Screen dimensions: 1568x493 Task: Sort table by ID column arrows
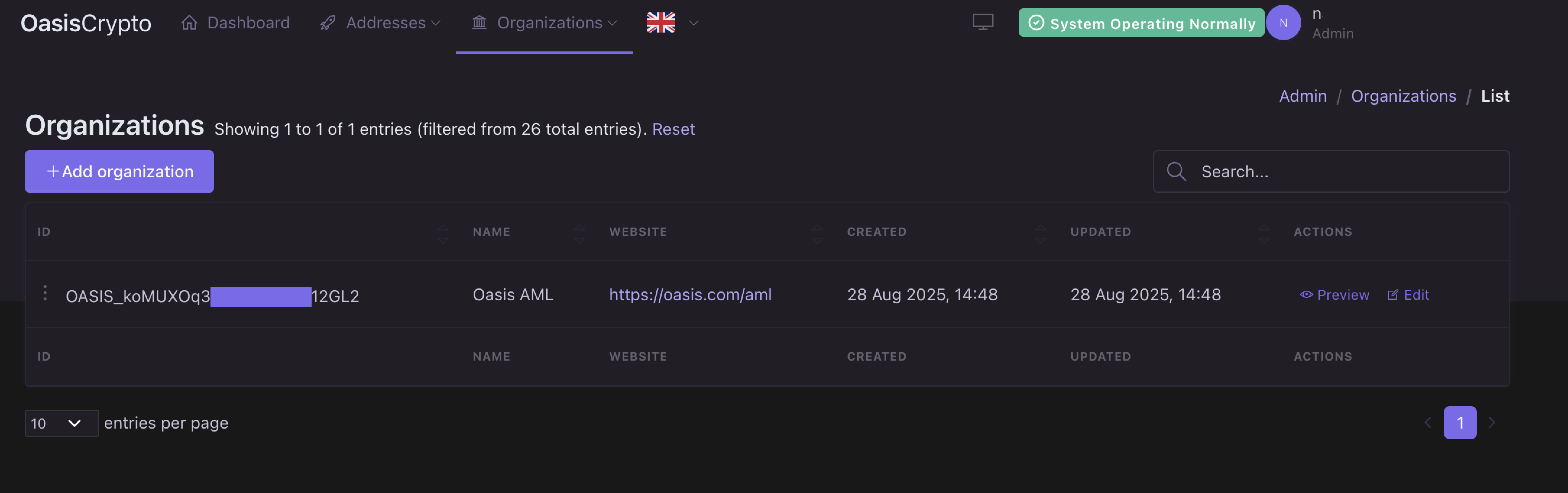pyautogui.click(x=443, y=233)
